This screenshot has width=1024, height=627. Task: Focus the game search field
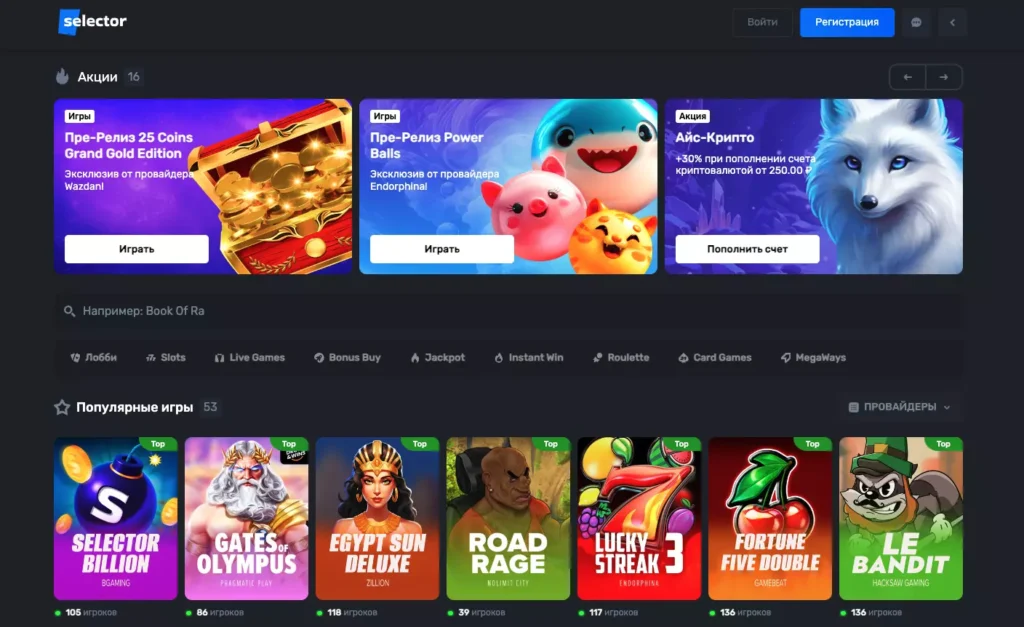click(508, 311)
